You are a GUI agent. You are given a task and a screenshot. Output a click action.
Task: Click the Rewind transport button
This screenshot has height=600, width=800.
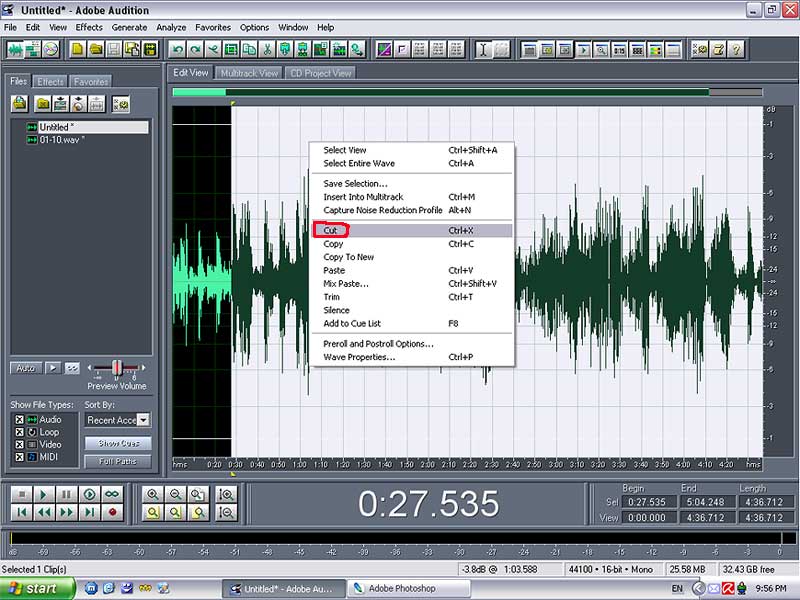[44, 512]
